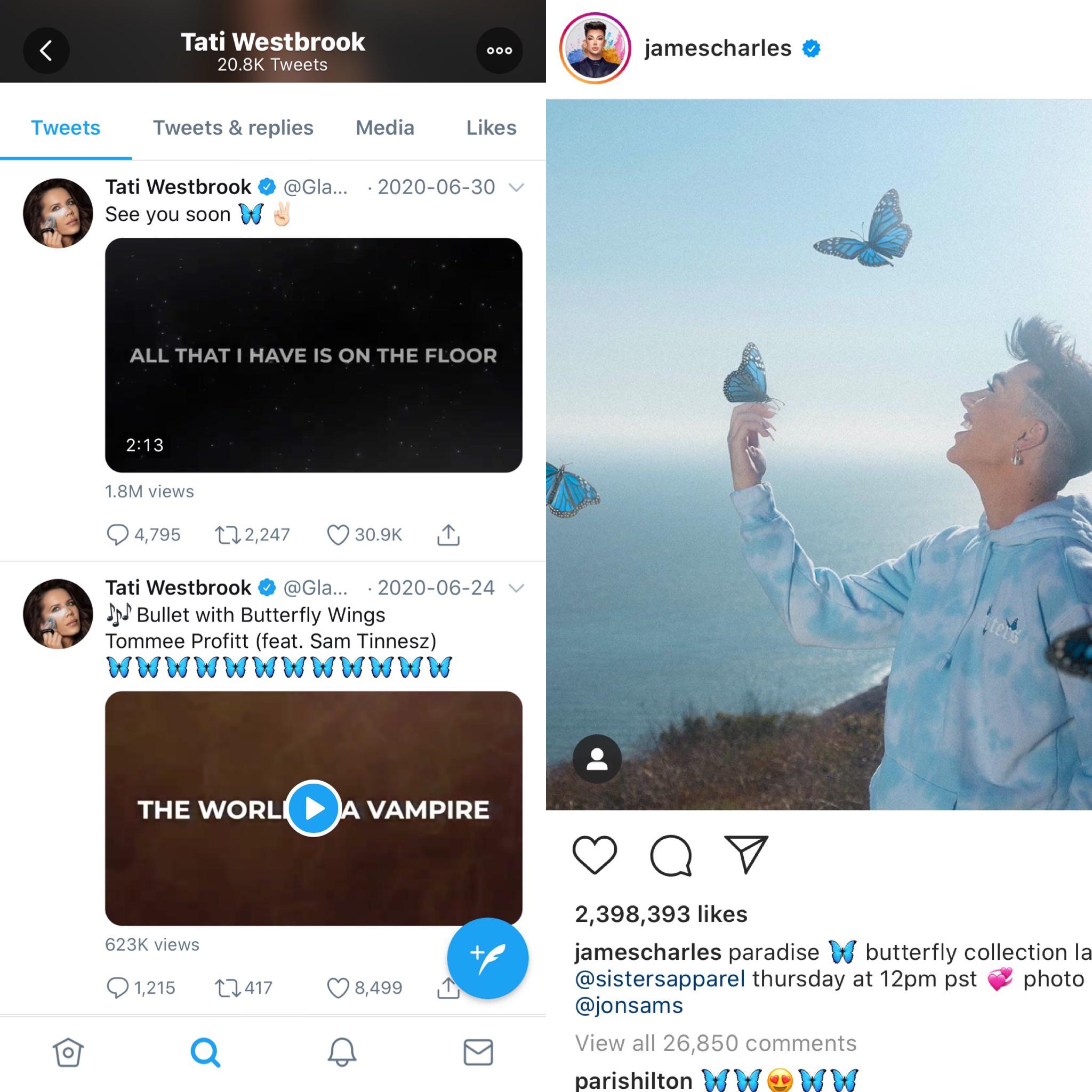The width and height of the screenshot is (1092, 1092).
Task: Switch to the Tweets & replies tab
Action: pos(233,128)
